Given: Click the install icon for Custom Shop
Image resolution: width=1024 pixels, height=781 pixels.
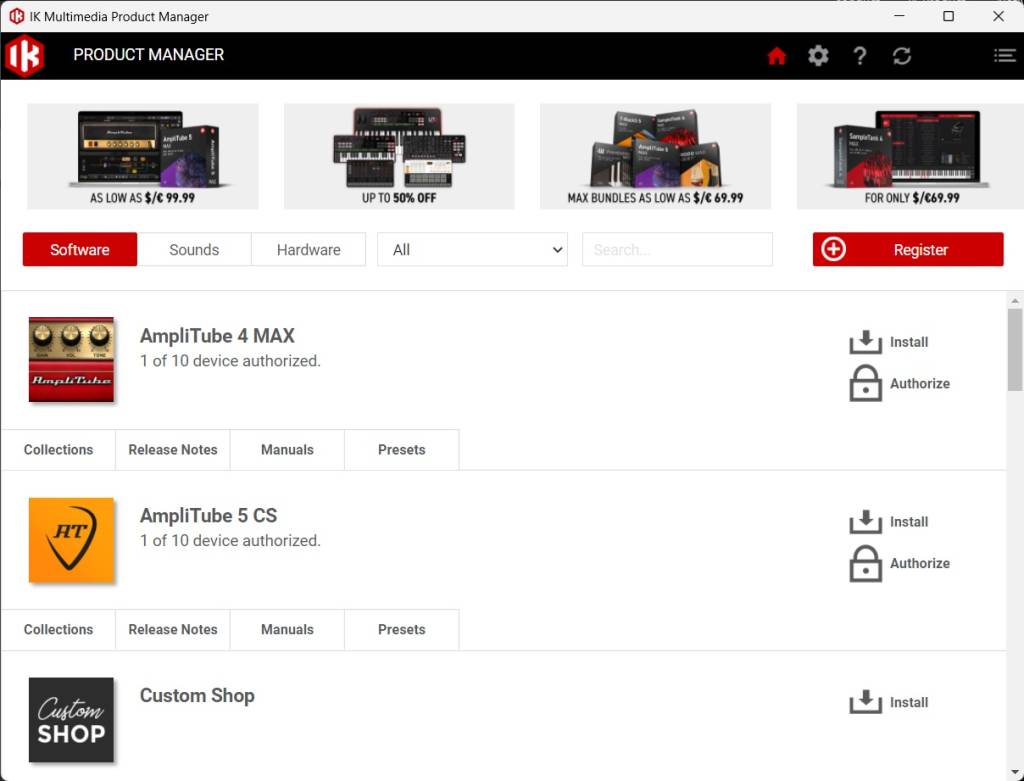Looking at the screenshot, I should click(x=866, y=702).
